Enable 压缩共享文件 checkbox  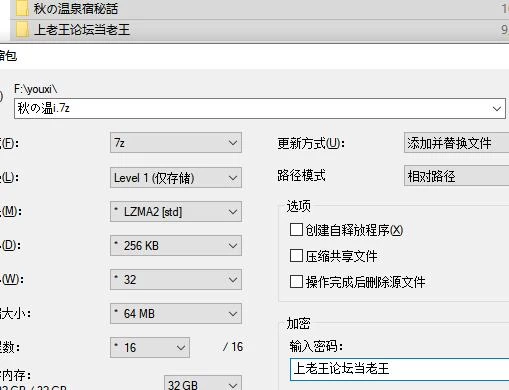click(x=296, y=256)
